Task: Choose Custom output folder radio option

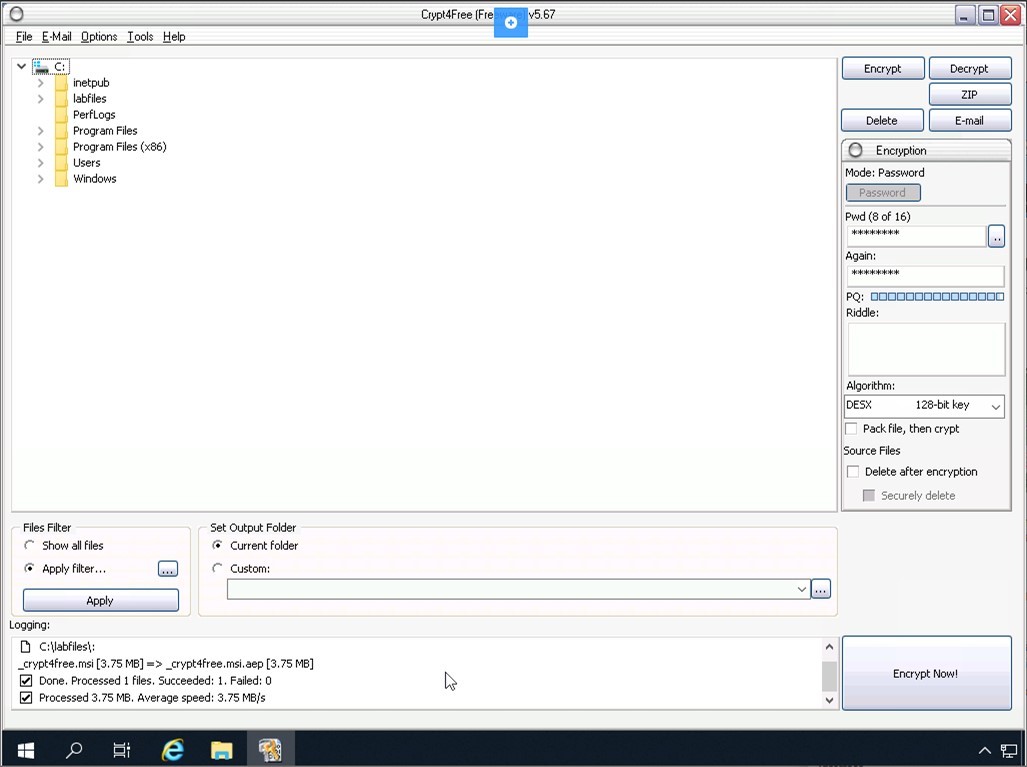Action: click(x=217, y=569)
